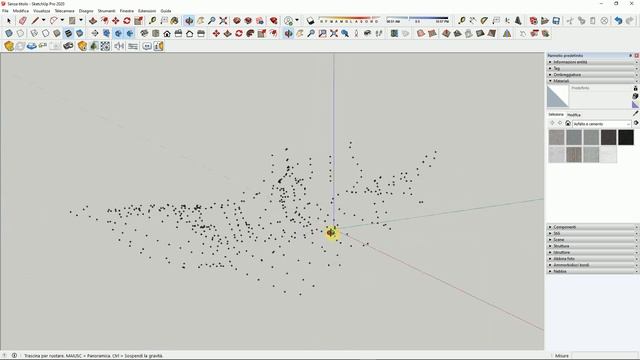Expand the Componenti panel

click(x=593, y=227)
